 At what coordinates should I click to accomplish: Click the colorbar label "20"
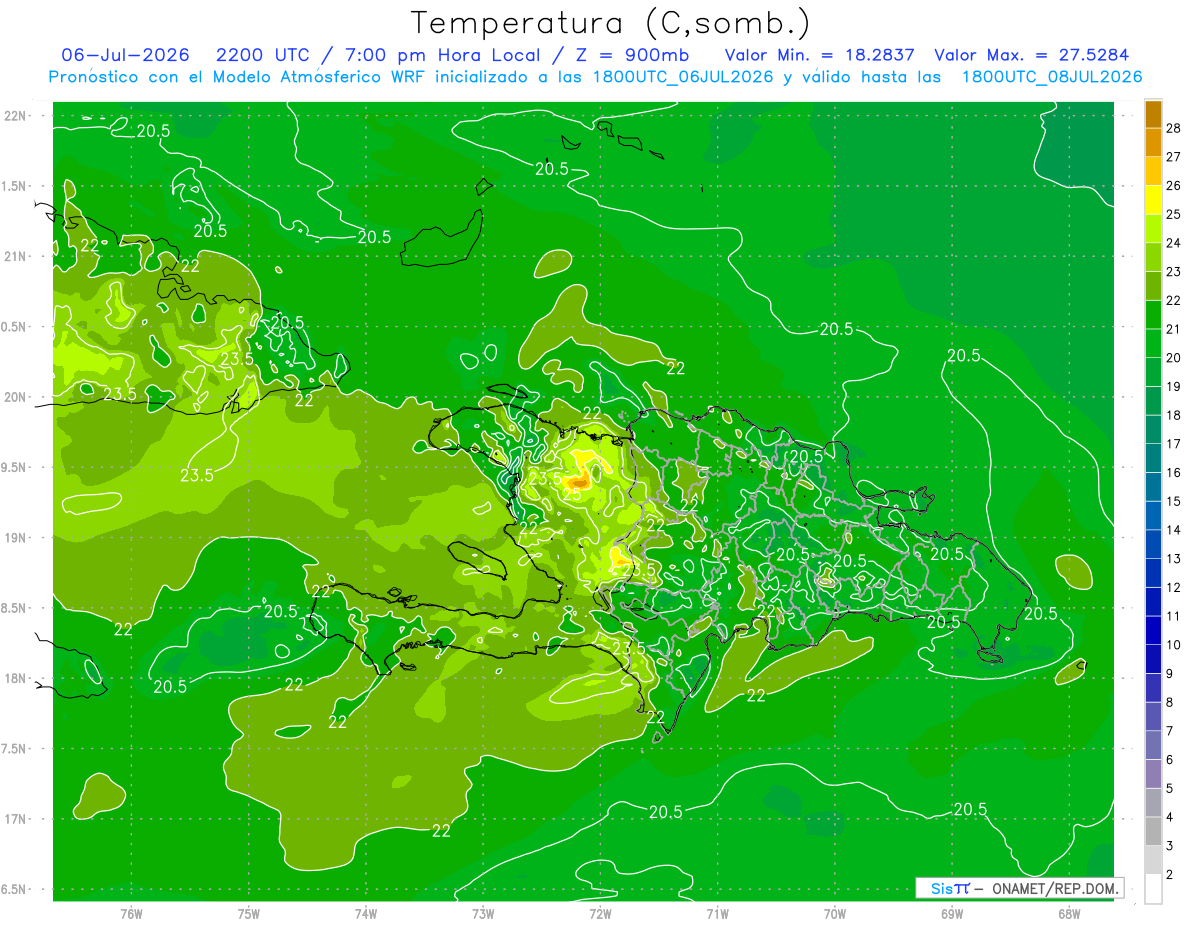pyautogui.click(x=1174, y=358)
